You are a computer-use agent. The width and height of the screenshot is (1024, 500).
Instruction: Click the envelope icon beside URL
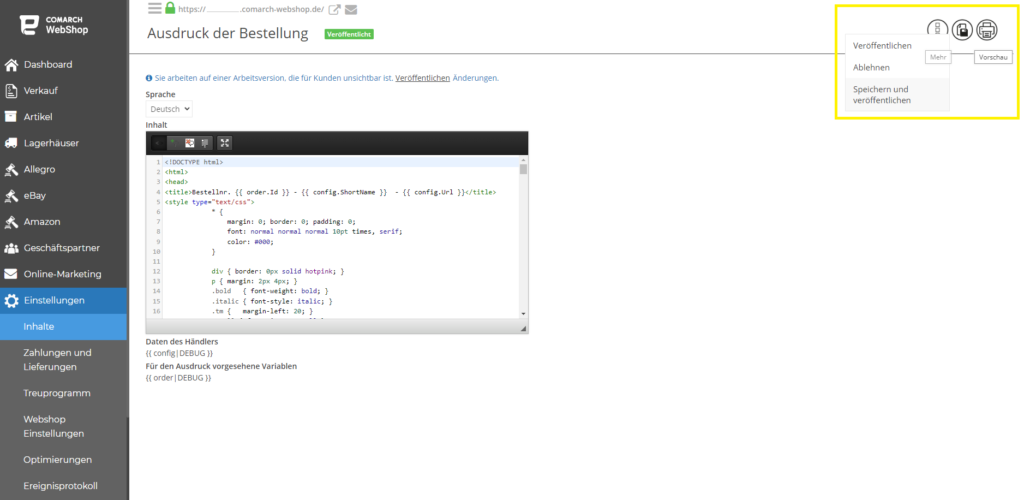[x=351, y=10]
